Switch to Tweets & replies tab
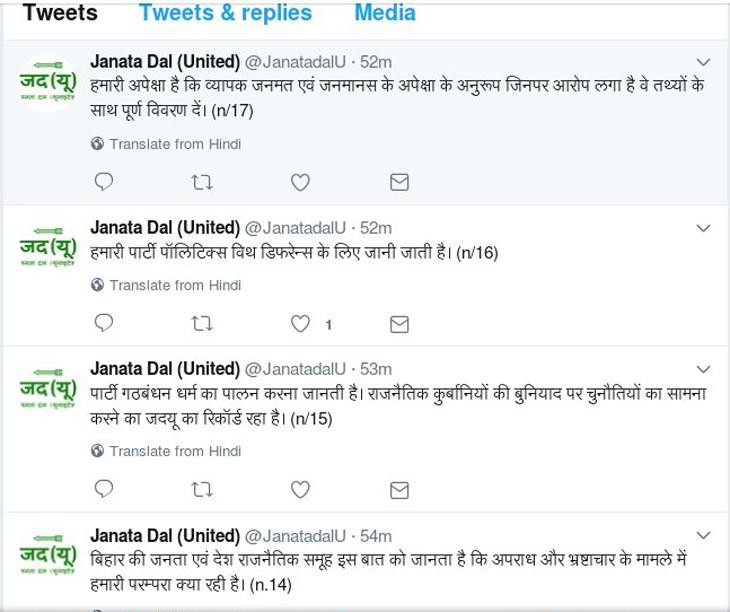Viewport: 730px width, 612px height. pos(225,13)
